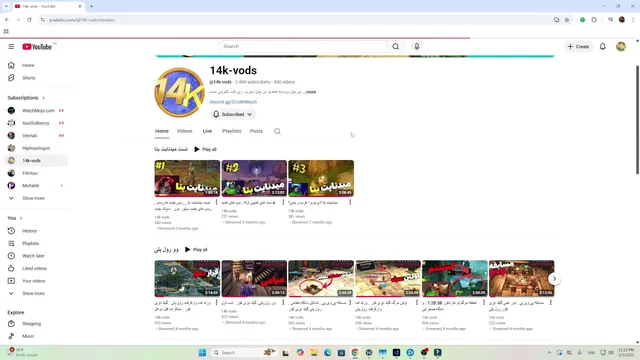The height and width of the screenshot is (360, 640).
Task: Click the YouTube logo
Action: click(x=37, y=47)
